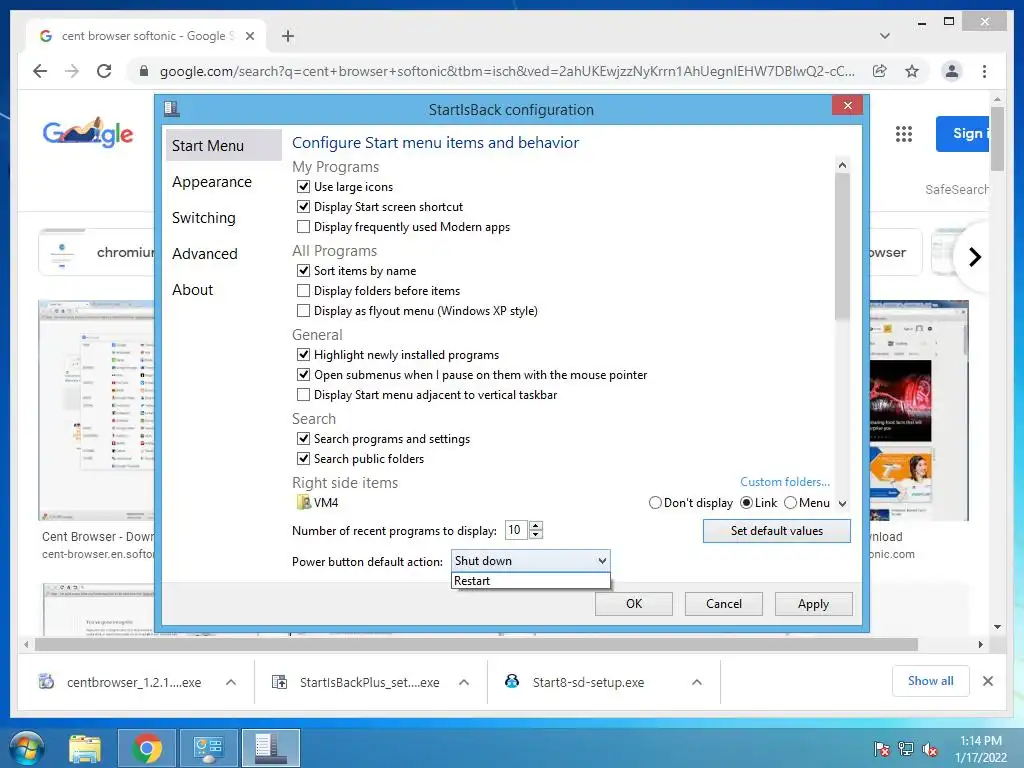Click the Start8-sd-setup.exe download icon
This screenshot has height=768, width=1024.
coord(512,682)
